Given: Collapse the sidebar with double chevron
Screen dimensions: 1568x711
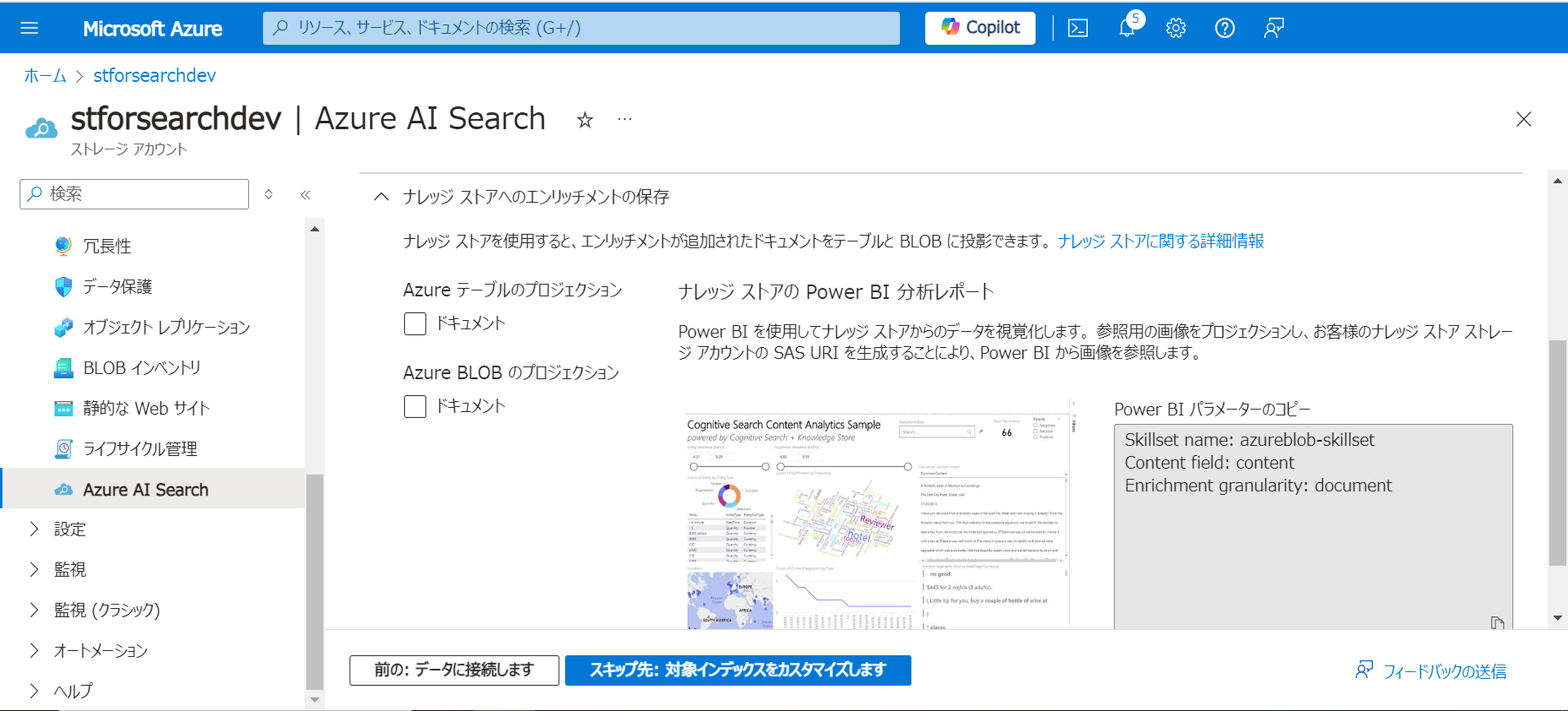Looking at the screenshot, I should click(x=306, y=195).
